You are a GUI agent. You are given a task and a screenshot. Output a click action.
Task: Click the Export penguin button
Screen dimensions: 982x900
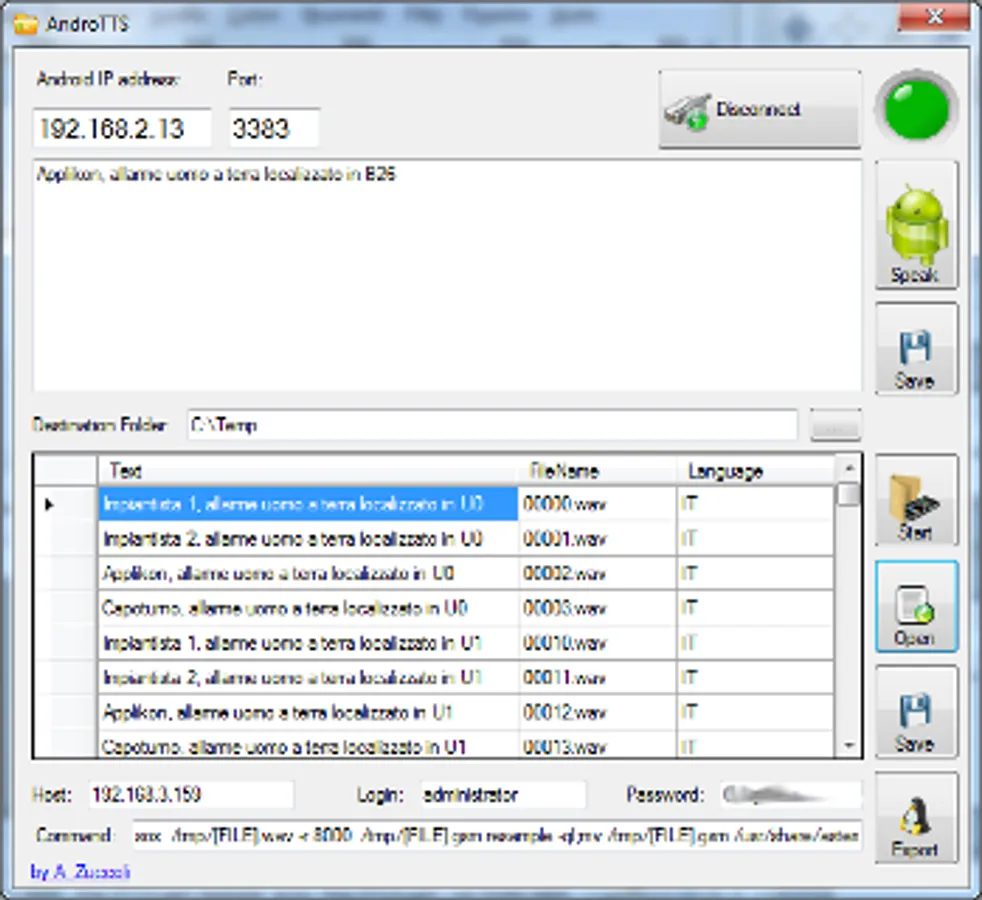click(x=916, y=818)
